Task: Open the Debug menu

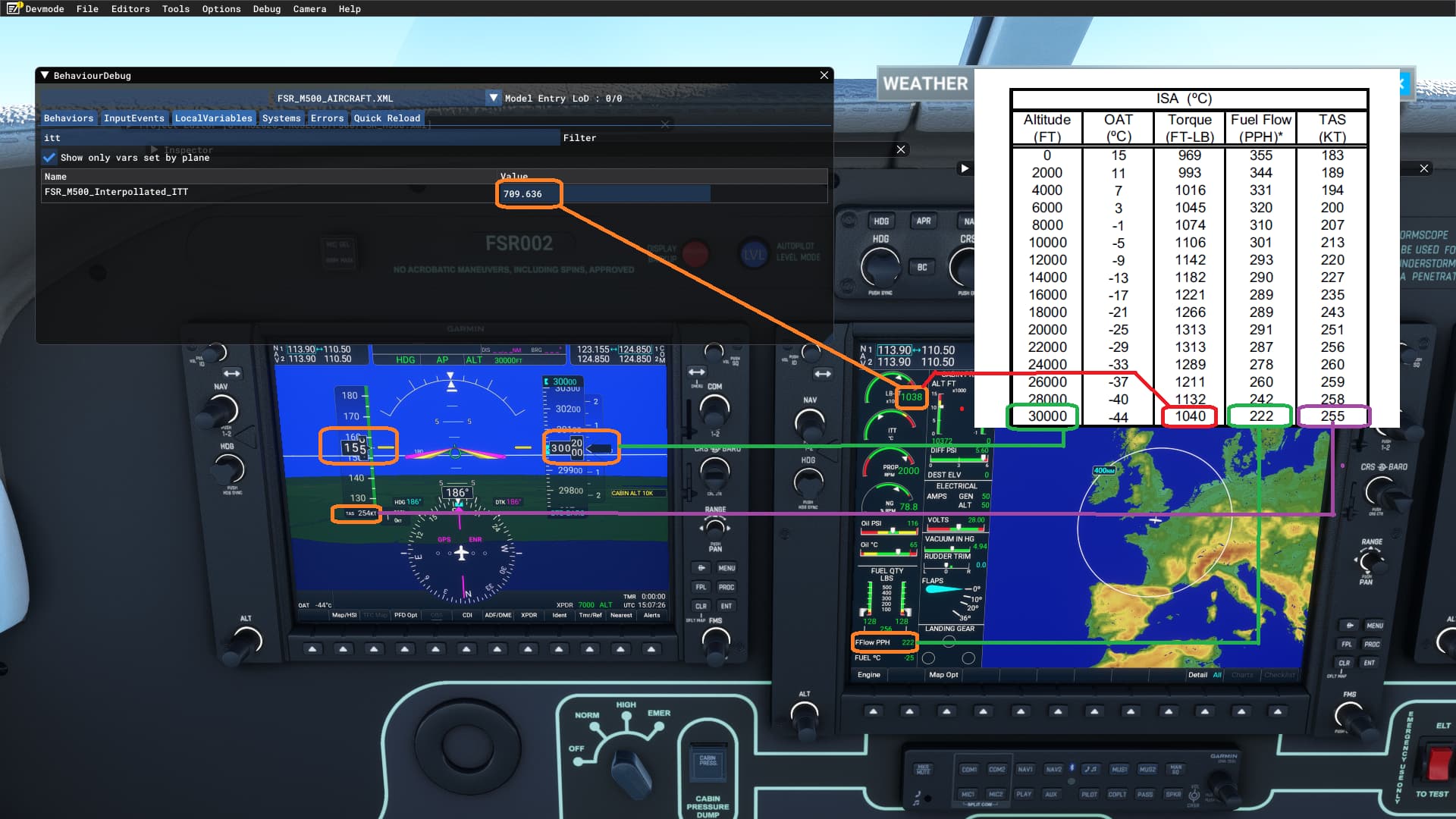Action: [x=266, y=9]
